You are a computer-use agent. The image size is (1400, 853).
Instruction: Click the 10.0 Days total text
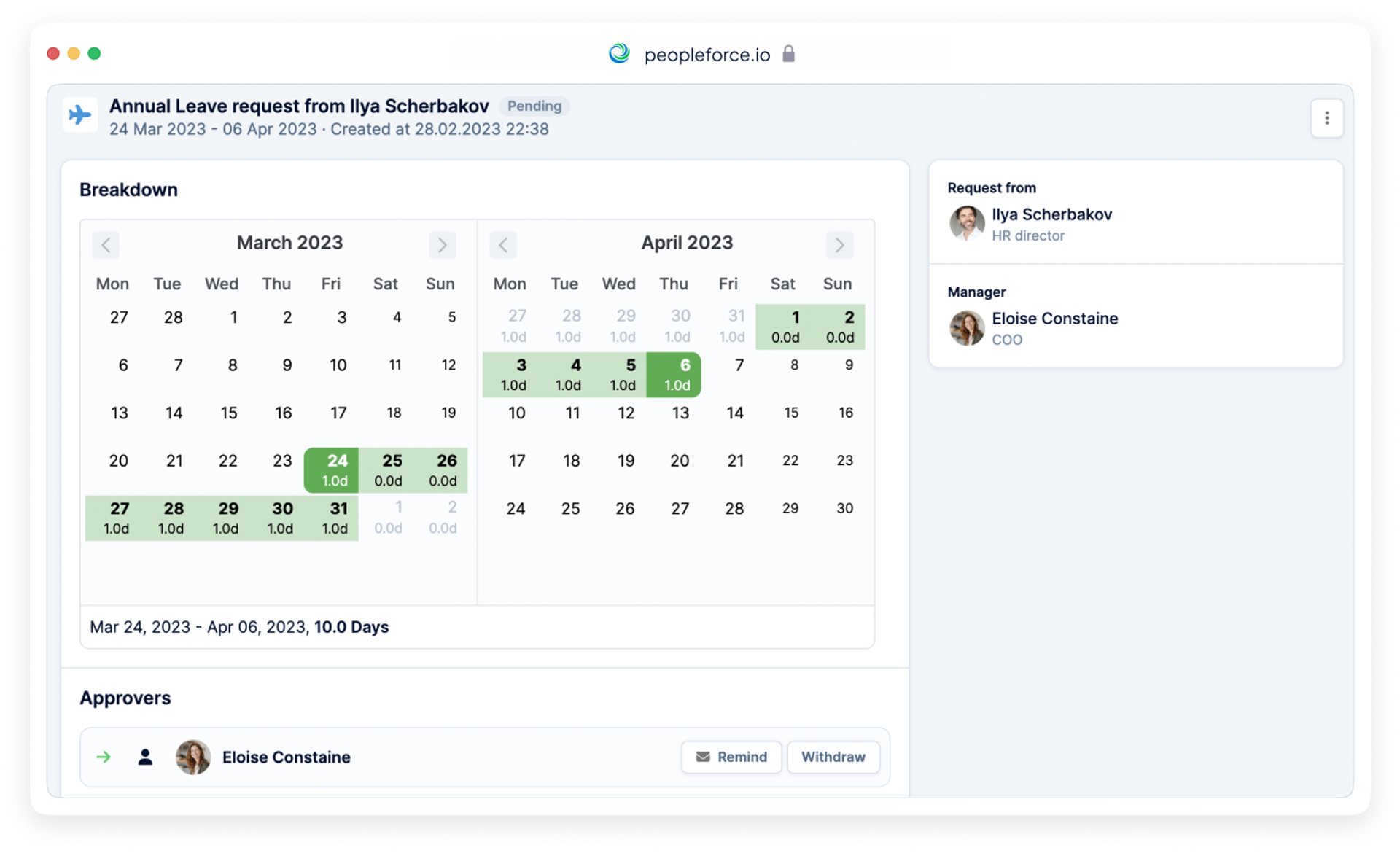point(351,627)
